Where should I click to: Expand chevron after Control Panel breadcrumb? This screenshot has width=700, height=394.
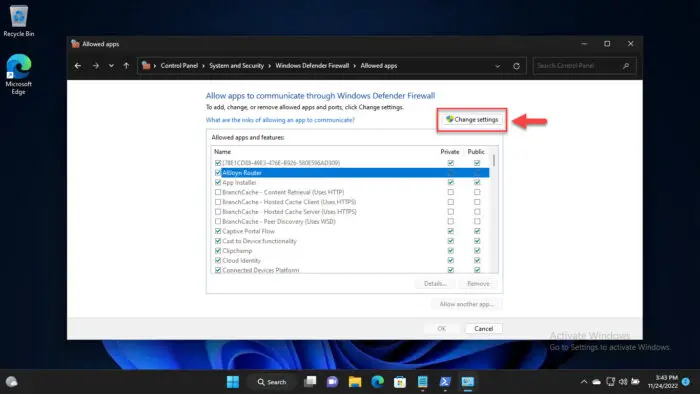click(203, 66)
